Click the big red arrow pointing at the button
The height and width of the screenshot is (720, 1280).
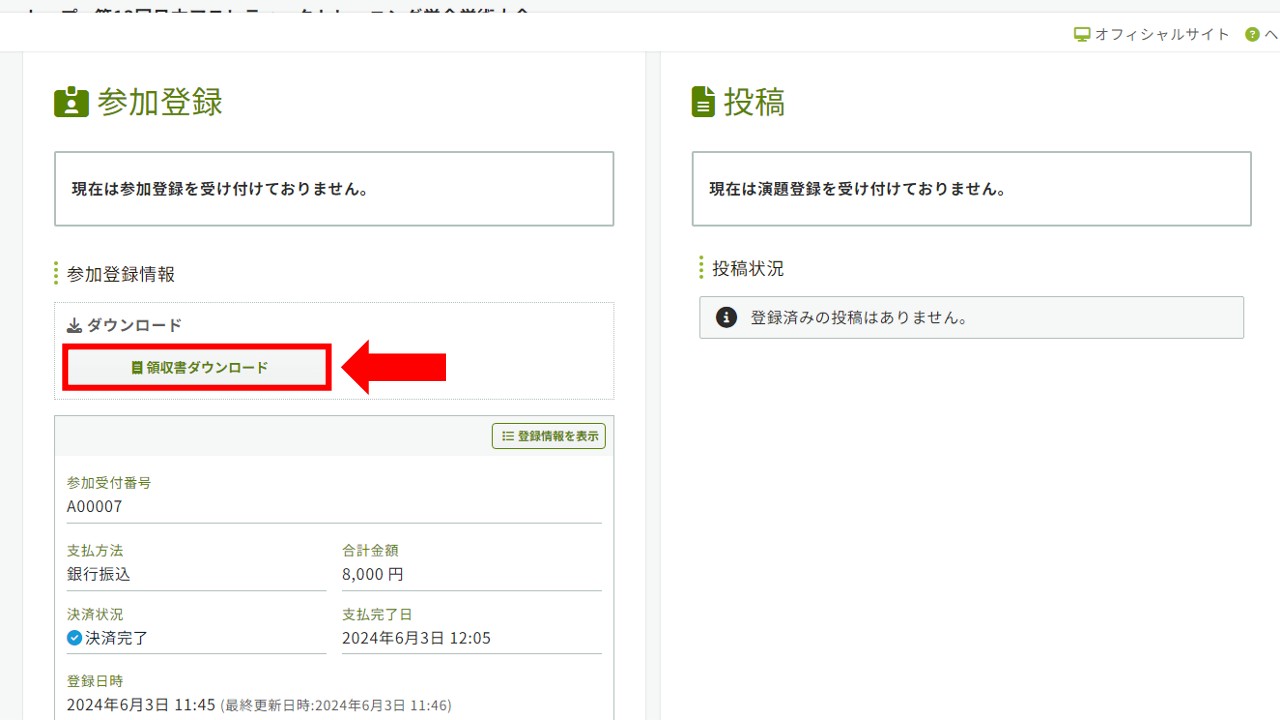tap(394, 367)
